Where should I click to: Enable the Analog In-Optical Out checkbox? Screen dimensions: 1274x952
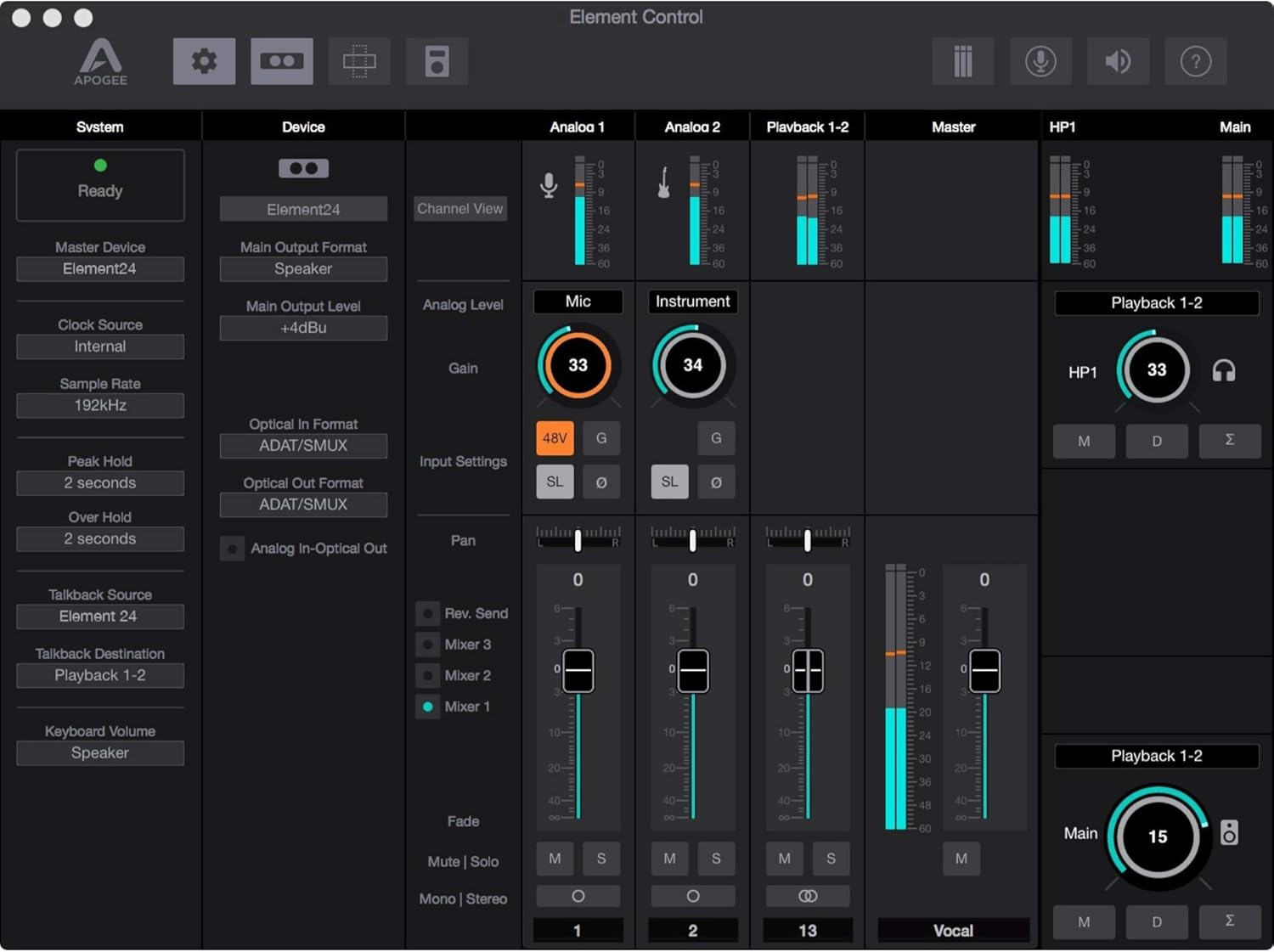[x=232, y=549]
